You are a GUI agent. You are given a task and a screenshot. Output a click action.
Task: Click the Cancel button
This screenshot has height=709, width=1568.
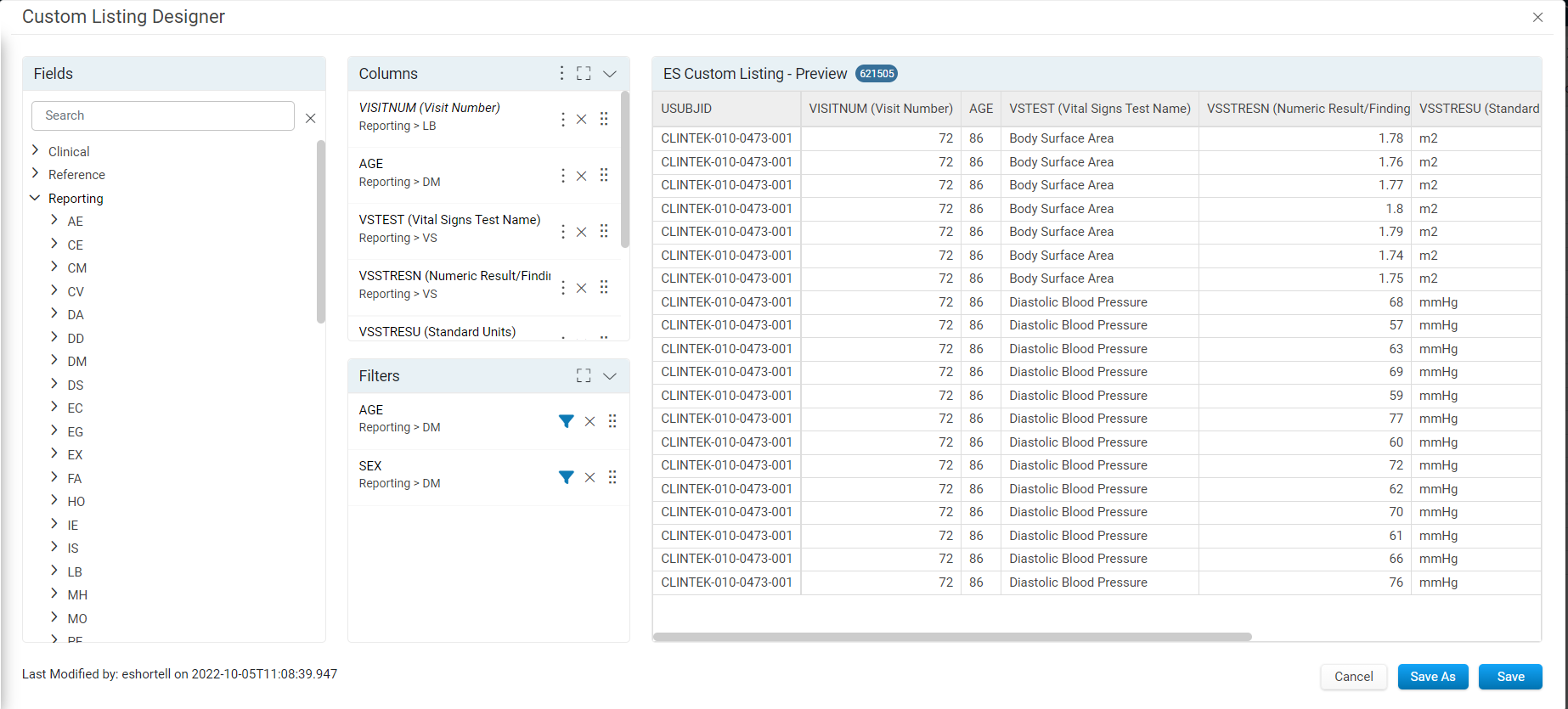pos(1353,677)
